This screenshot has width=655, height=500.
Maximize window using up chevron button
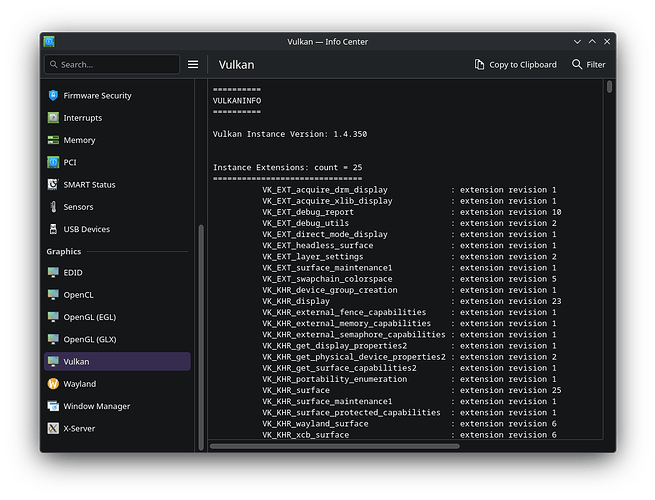click(x=592, y=41)
